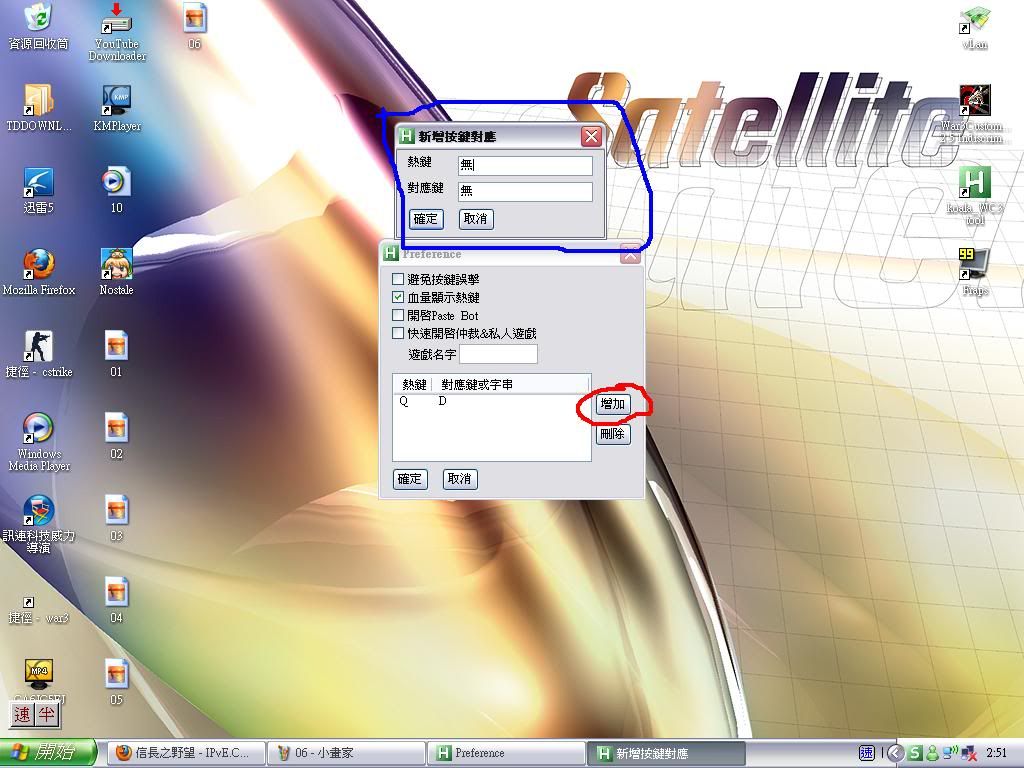Image resolution: width=1024 pixels, height=768 pixels.
Task: Open YouTube Downloader desktop shortcut
Action: click(117, 20)
